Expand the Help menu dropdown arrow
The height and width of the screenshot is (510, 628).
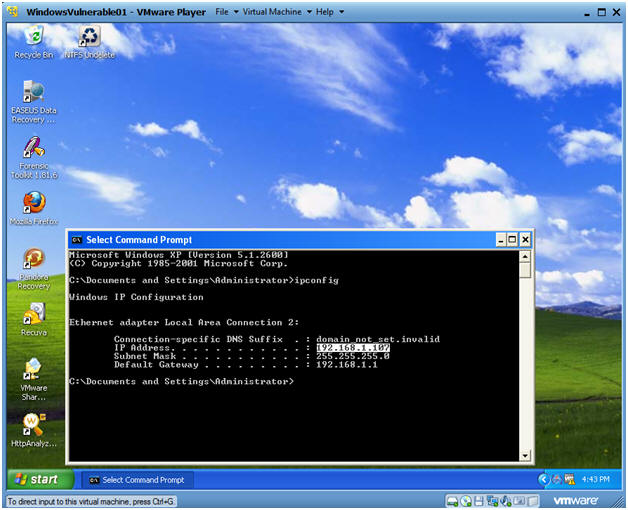(x=342, y=12)
